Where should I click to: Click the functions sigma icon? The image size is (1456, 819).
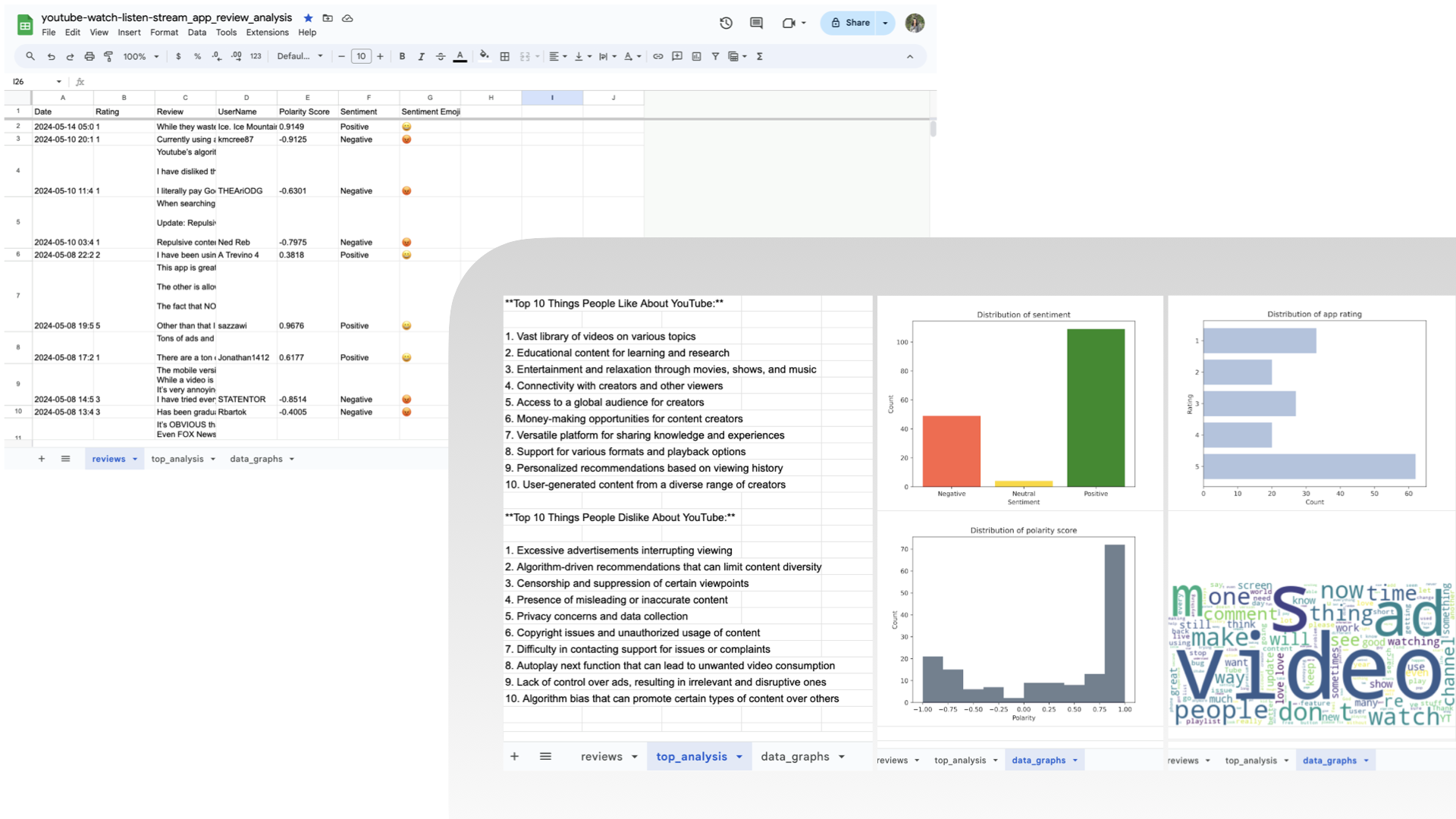(759, 56)
